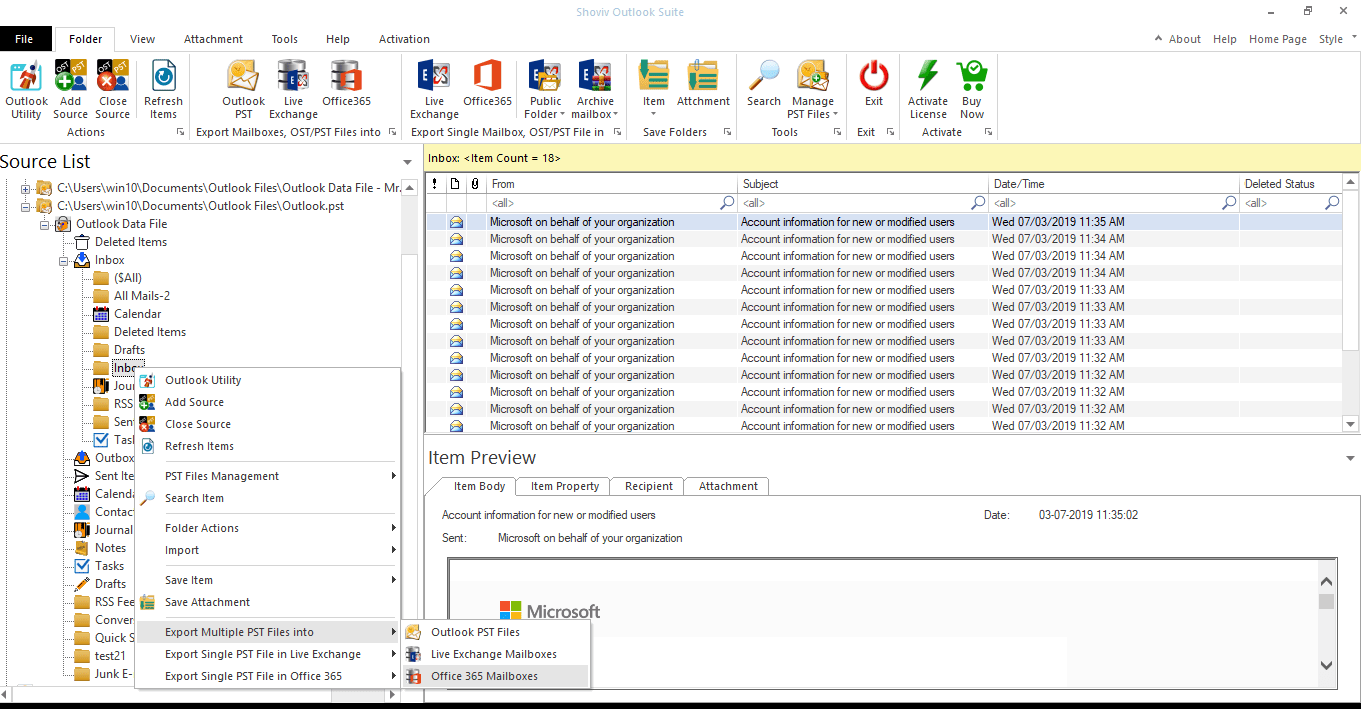Click Close Source in the ribbon
The width and height of the screenshot is (1361, 709).
coord(112,89)
